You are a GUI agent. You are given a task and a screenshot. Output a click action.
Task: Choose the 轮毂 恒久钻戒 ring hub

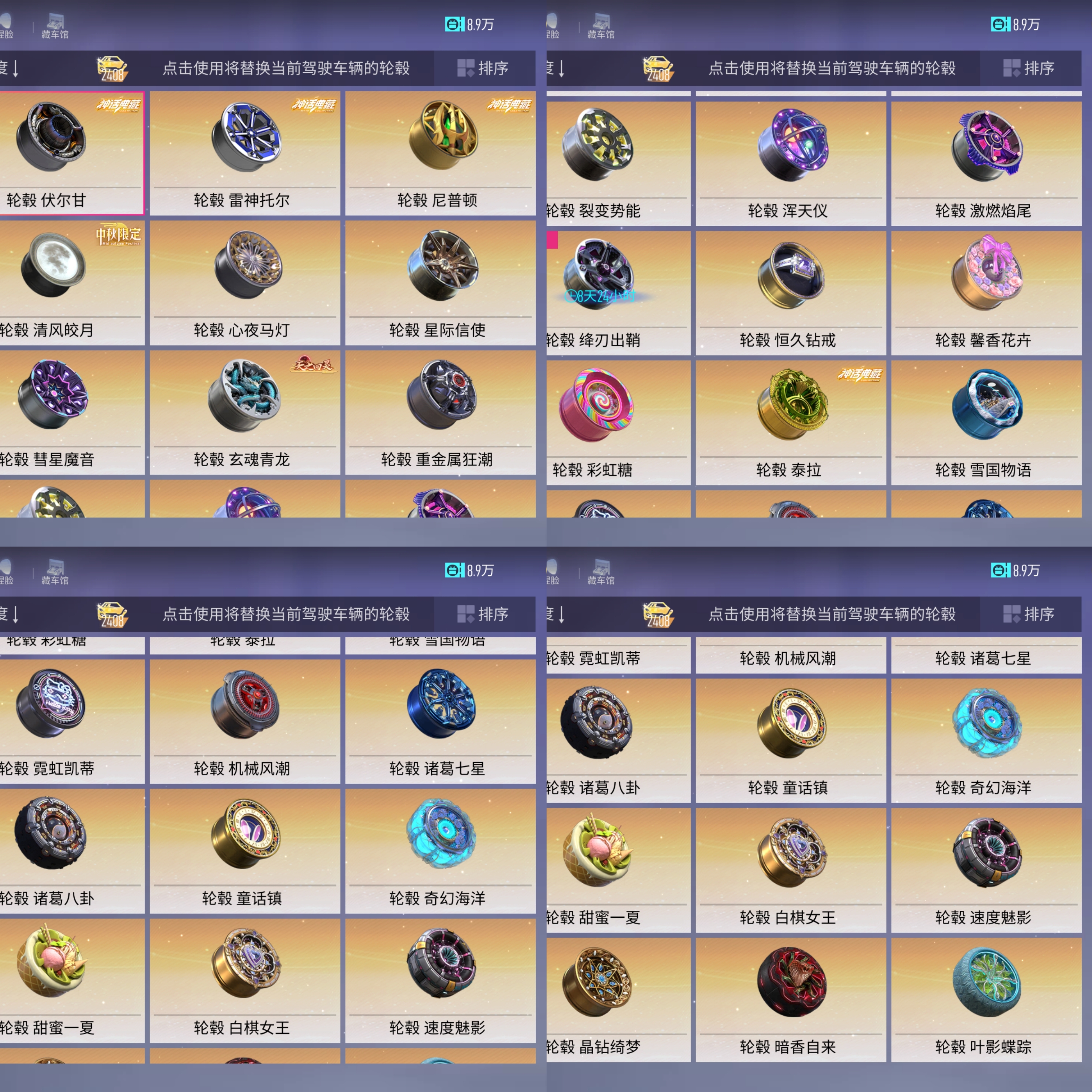pos(791,293)
